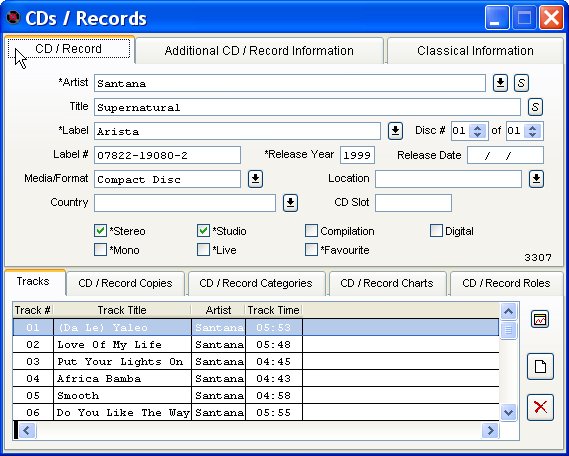Switch to Additional CD / Record Information tab
This screenshot has height=456, width=569.
(259, 51)
